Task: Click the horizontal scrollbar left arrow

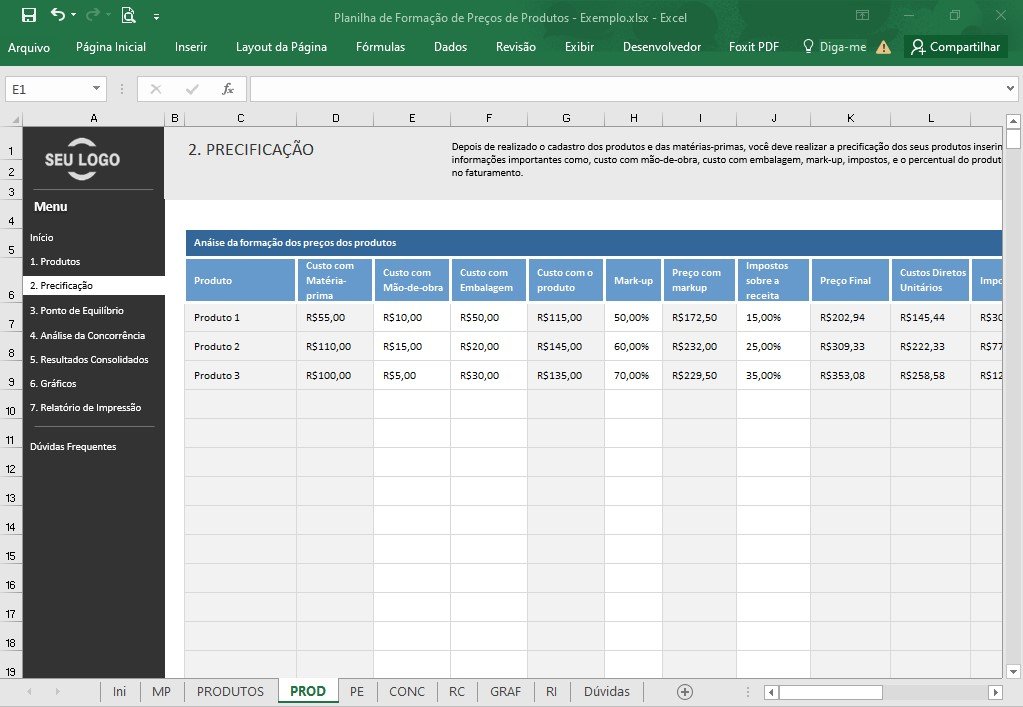Action: point(772,692)
